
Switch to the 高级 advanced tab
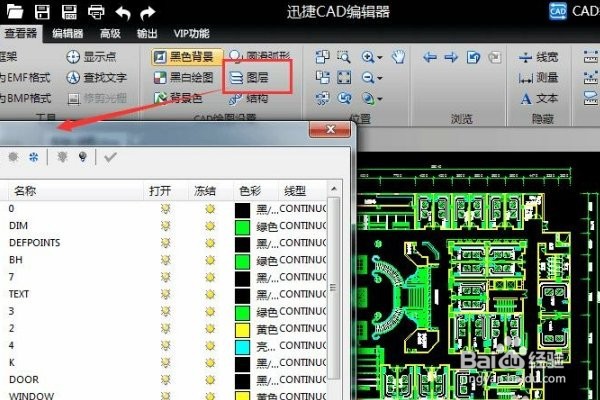tap(110, 34)
